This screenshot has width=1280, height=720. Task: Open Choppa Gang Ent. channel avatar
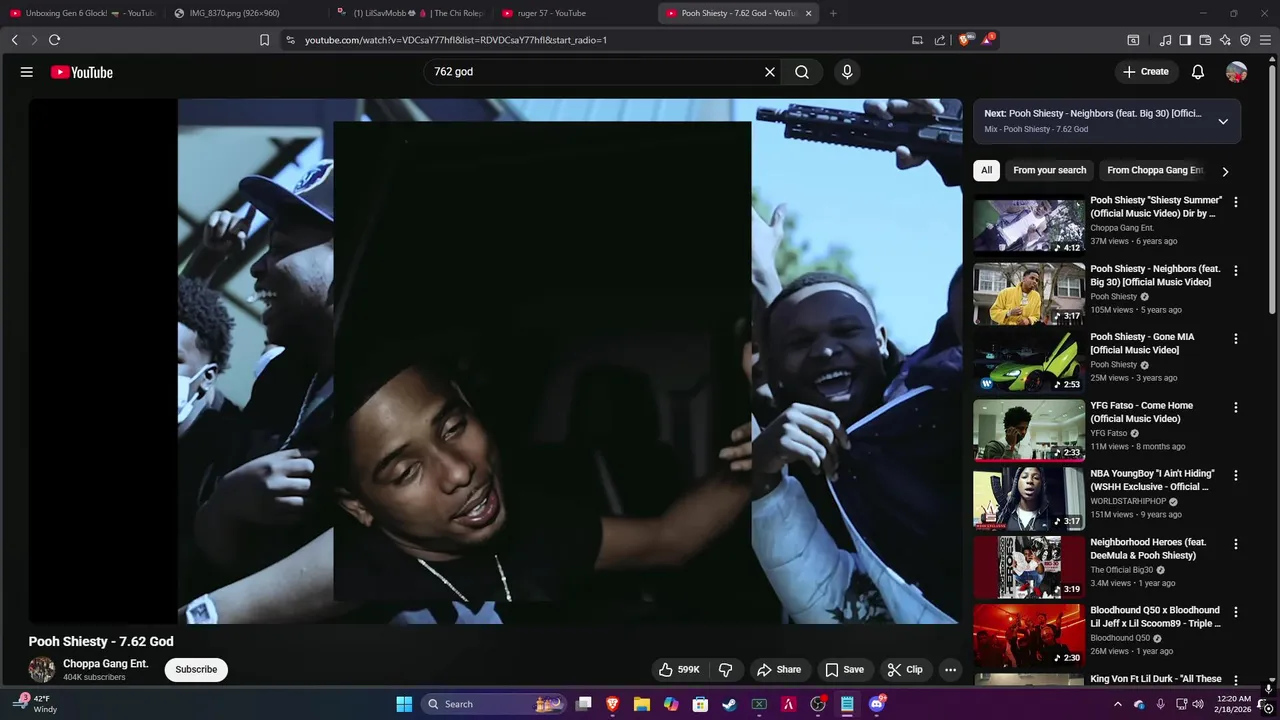[42, 670]
